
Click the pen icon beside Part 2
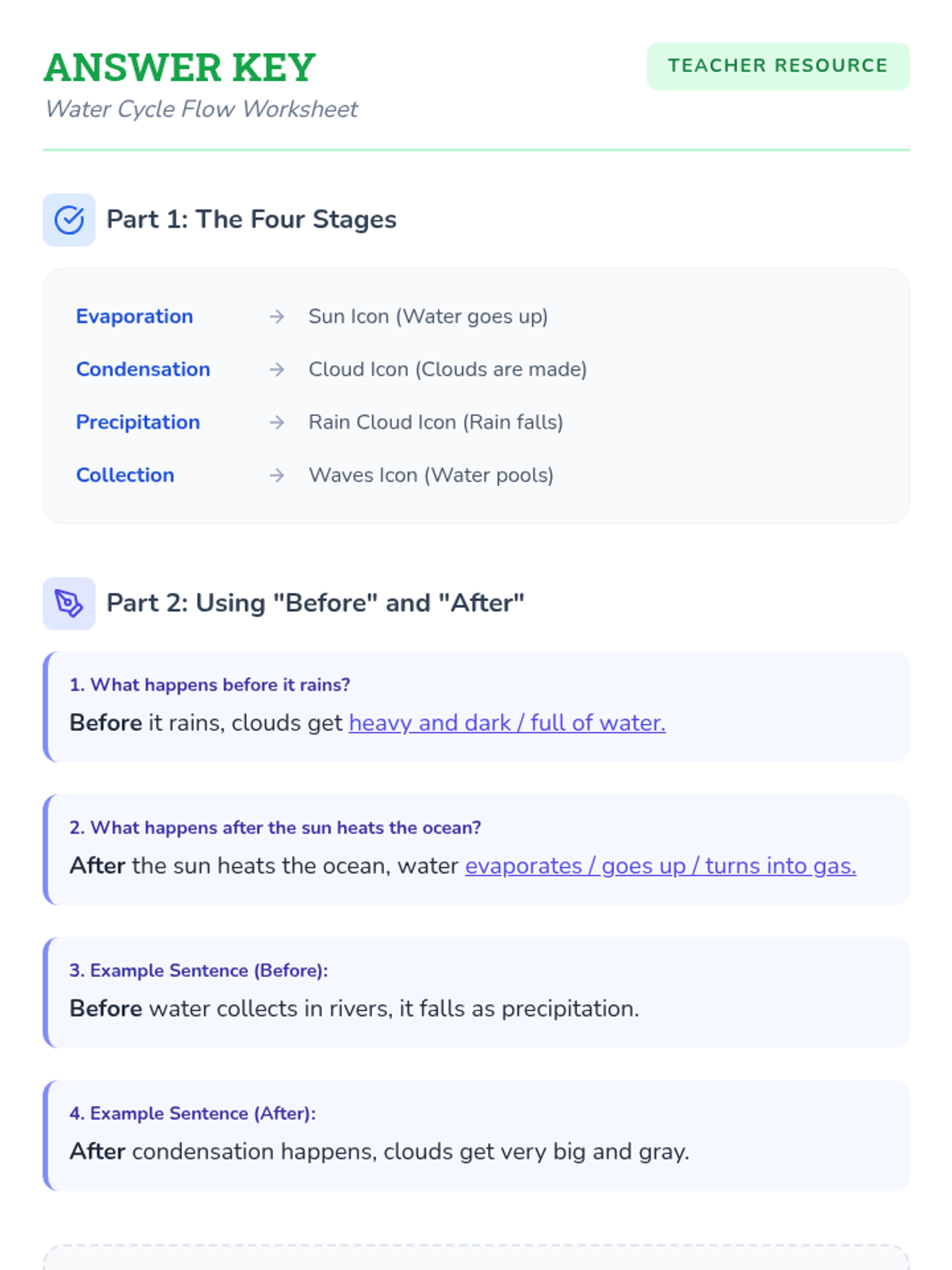(69, 603)
